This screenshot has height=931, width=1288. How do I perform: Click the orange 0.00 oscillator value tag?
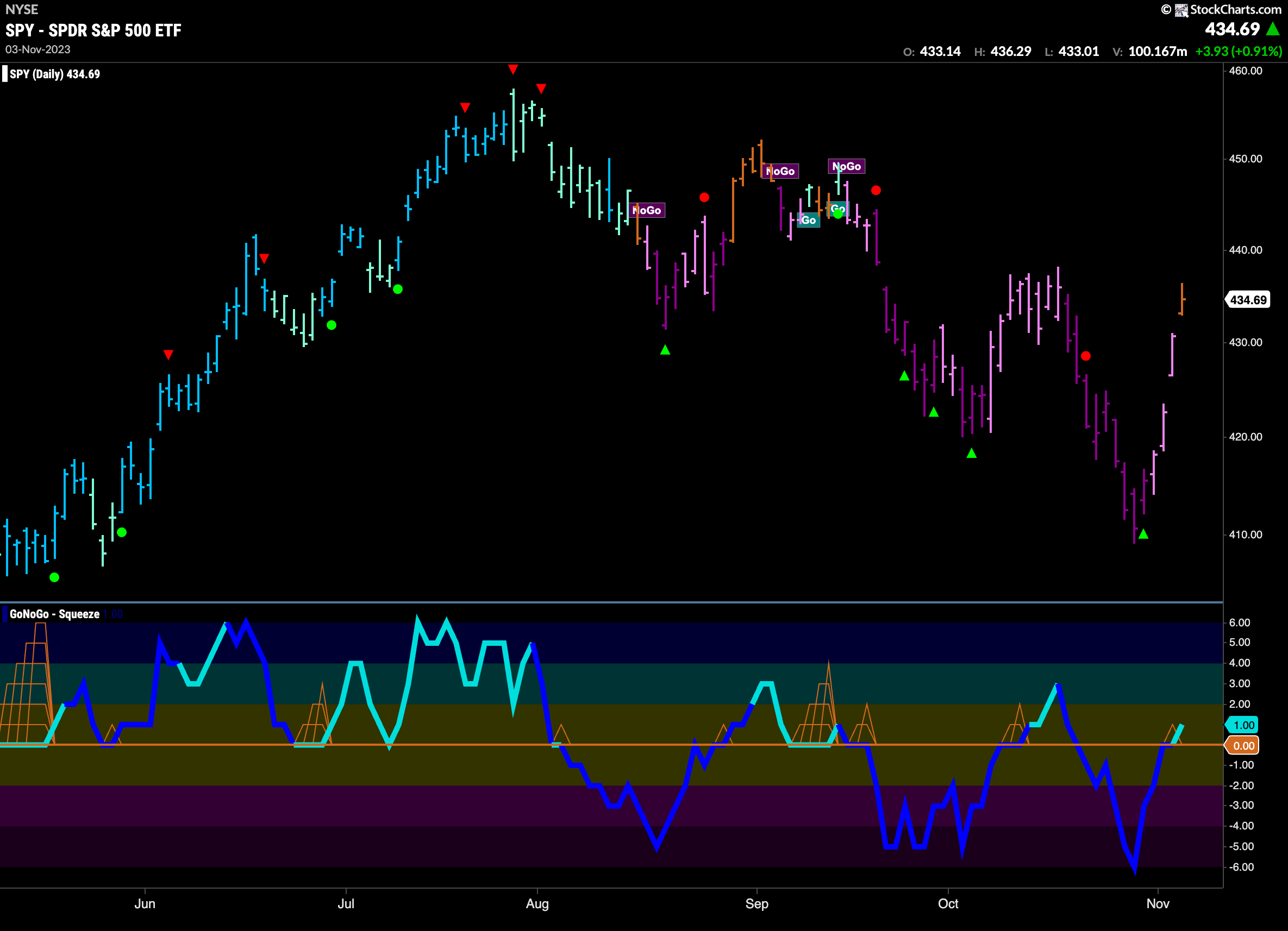click(x=1243, y=746)
